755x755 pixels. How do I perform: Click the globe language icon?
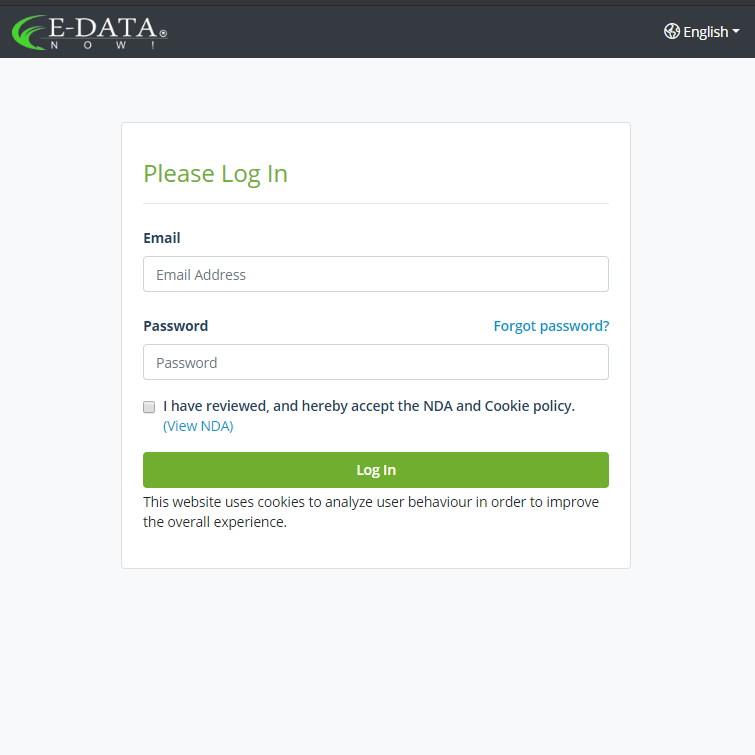[672, 31]
